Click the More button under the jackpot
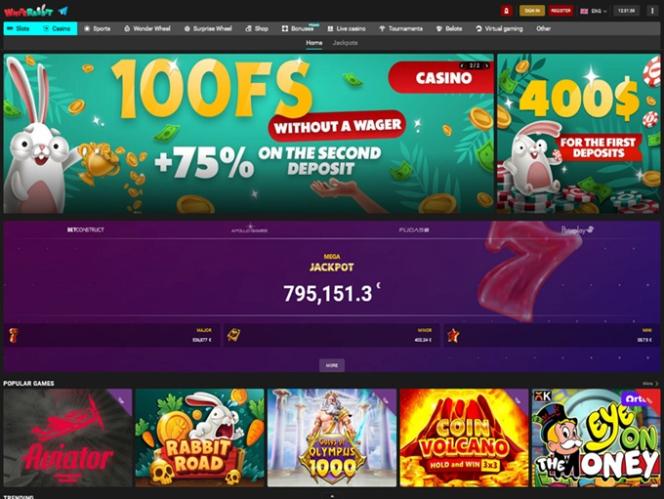The image size is (664, 499). (x=332, y=365)
